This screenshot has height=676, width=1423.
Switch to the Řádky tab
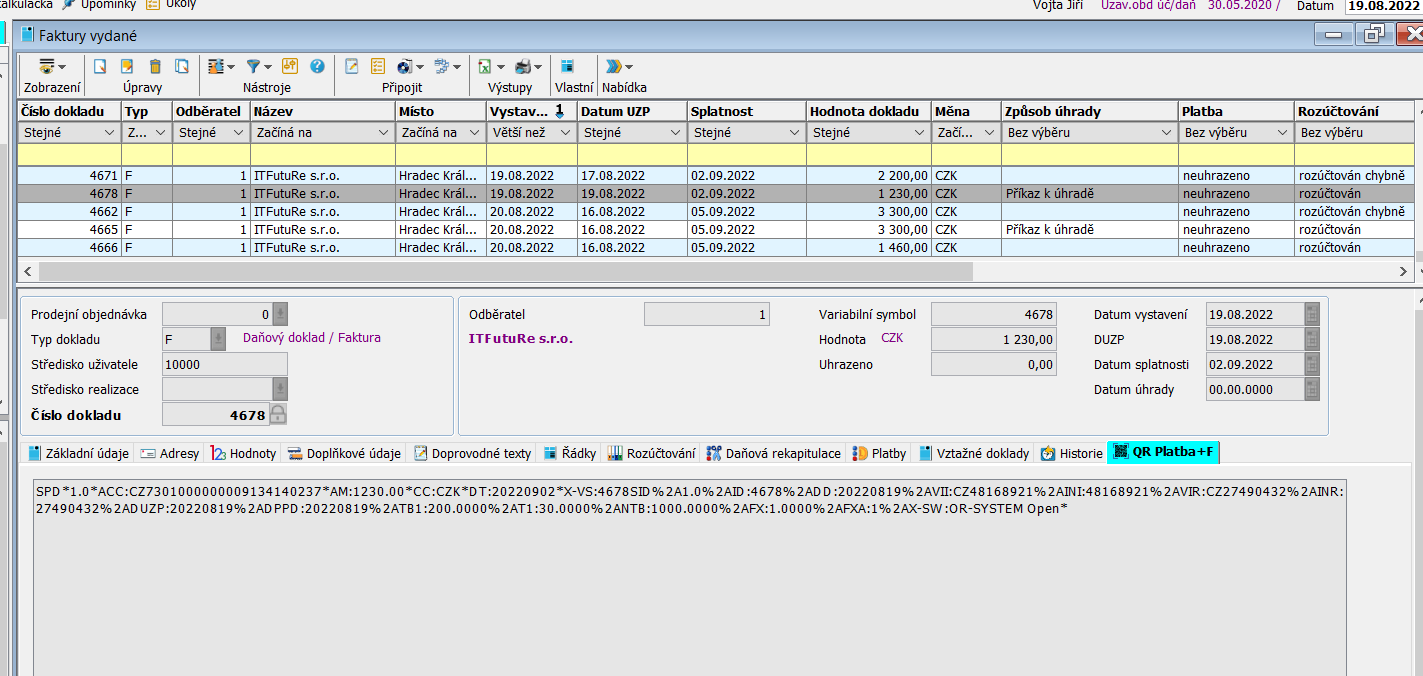coord(570,453)
